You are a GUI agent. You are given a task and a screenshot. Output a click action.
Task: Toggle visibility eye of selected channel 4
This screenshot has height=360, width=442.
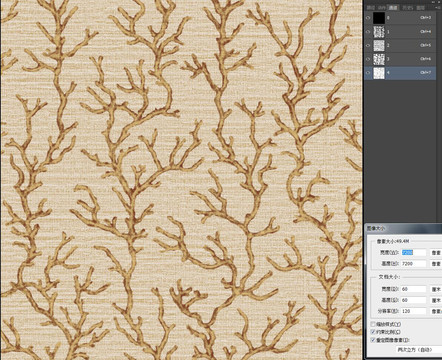coord(368,73)
